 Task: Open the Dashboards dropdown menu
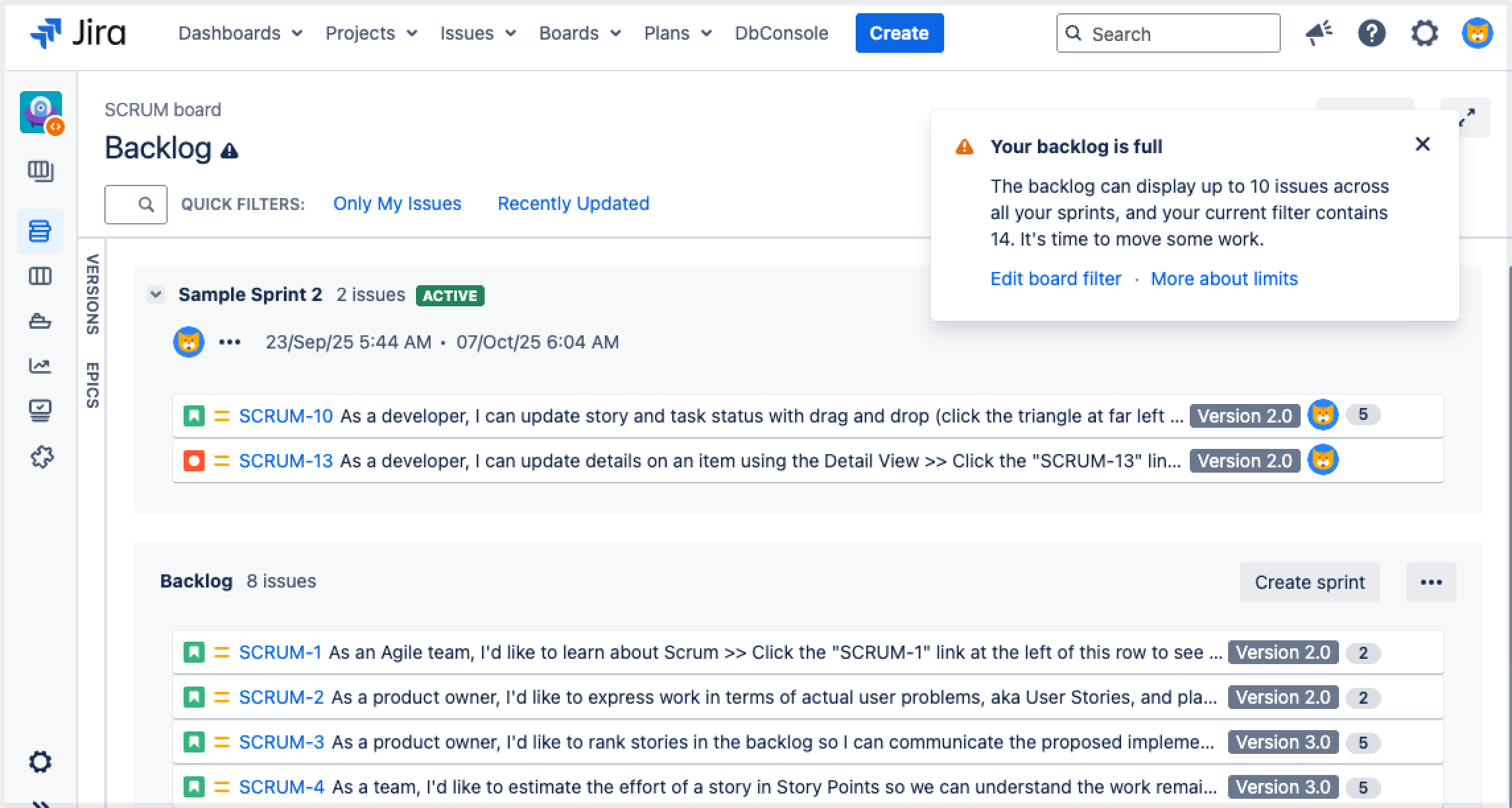point(240,33)
